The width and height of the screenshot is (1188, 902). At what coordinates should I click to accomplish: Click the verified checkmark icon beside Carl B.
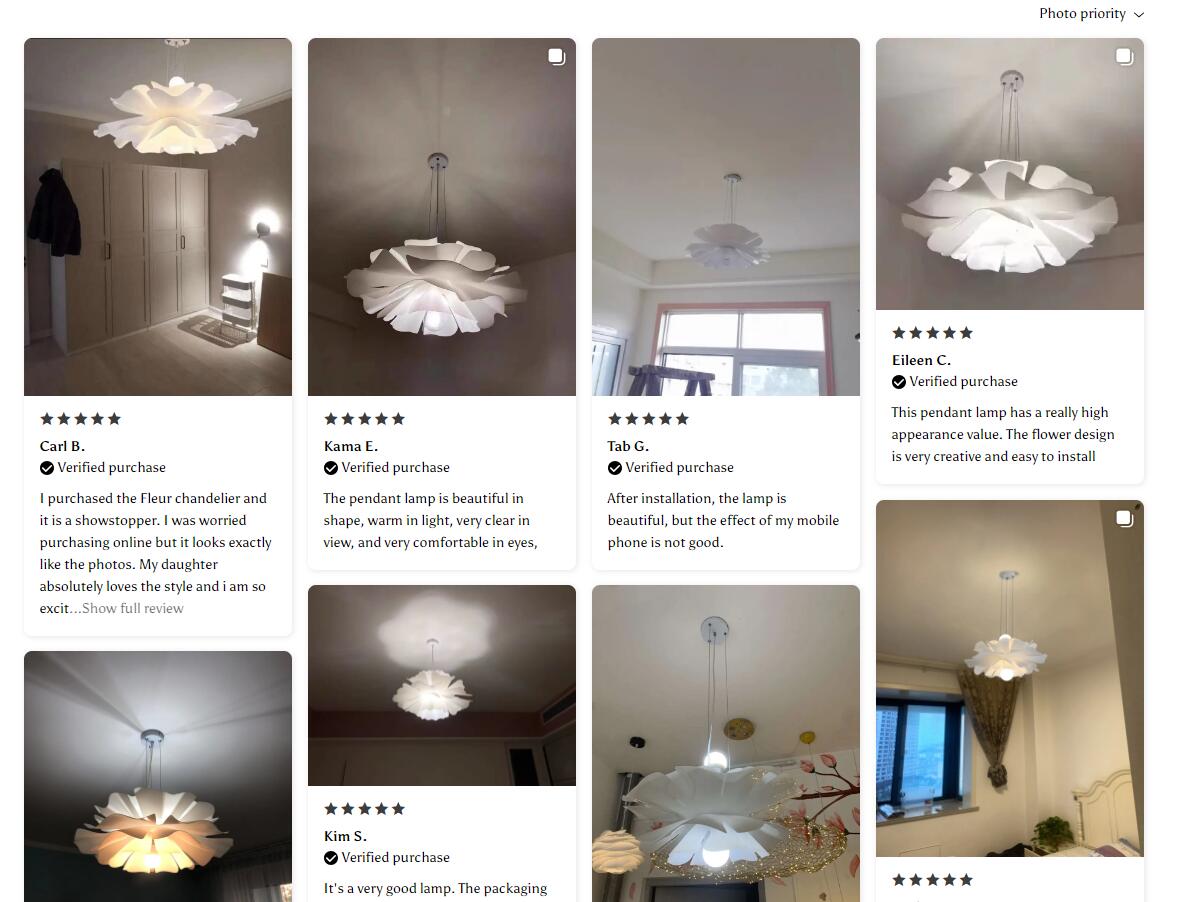pyautogui.click(x=47, y=468)
